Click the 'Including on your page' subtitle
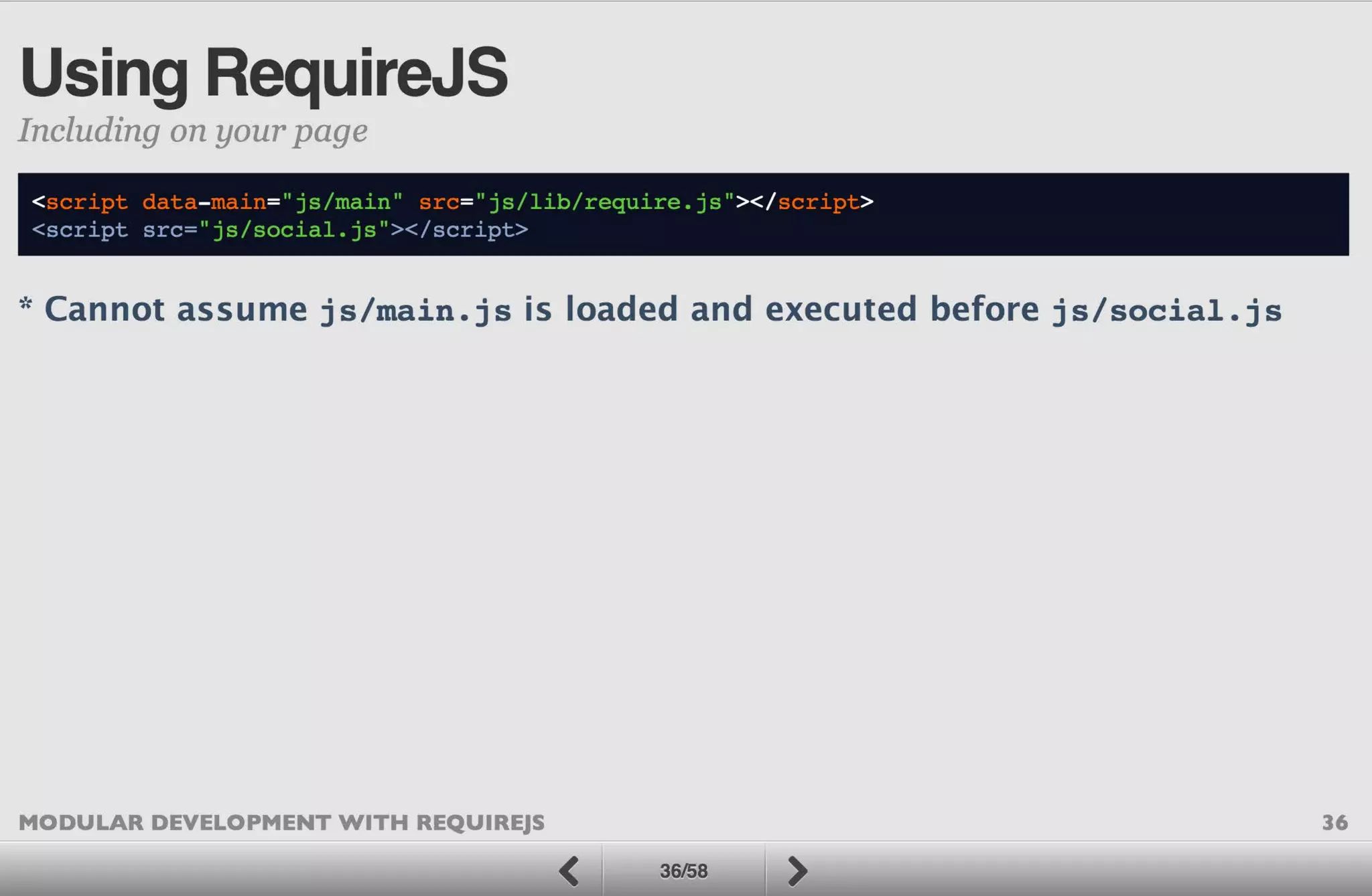This screenshot has height=896, width=1372. [x=193, y=131]
